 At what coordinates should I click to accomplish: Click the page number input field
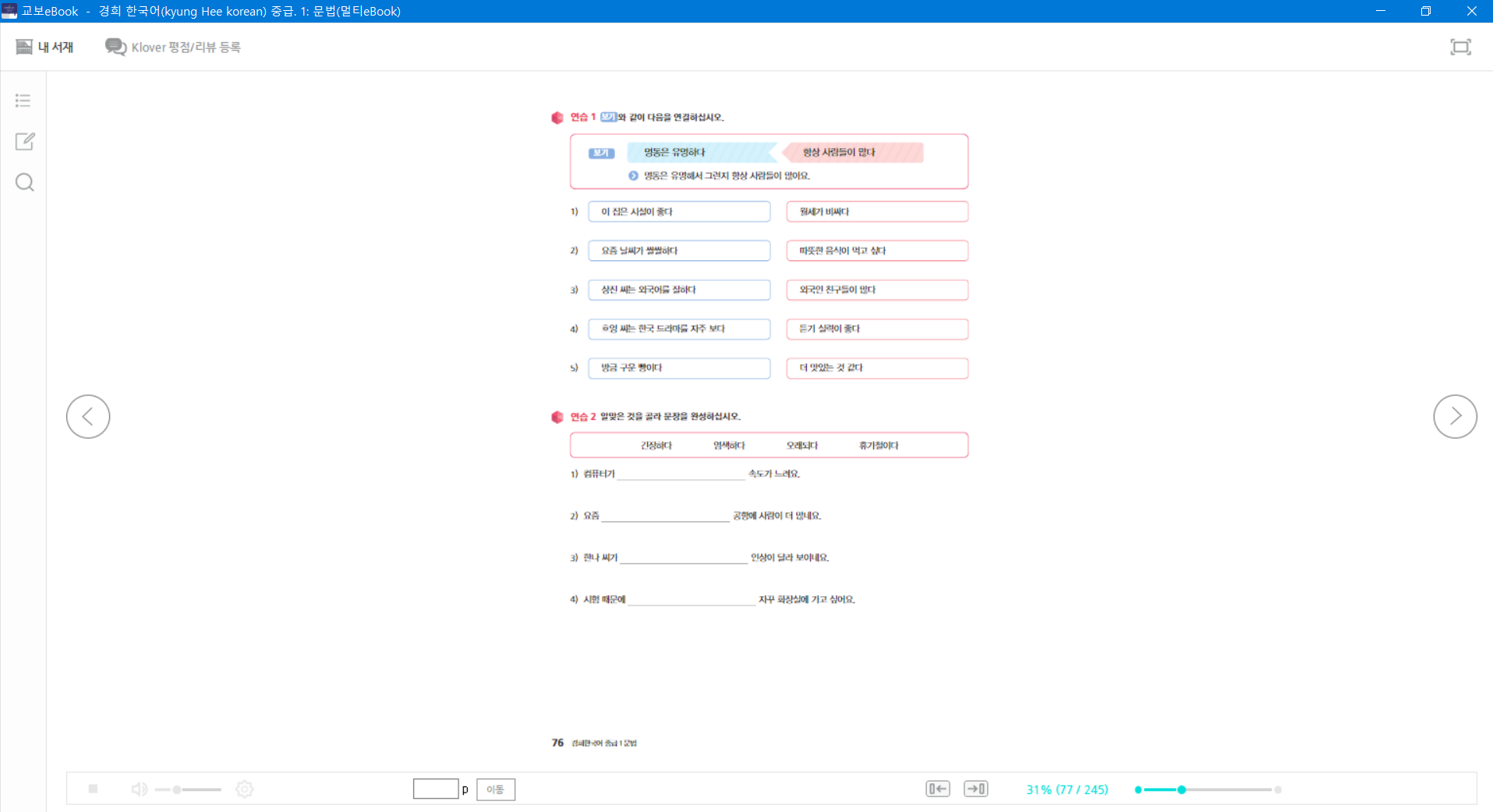[x=435, y=789]
